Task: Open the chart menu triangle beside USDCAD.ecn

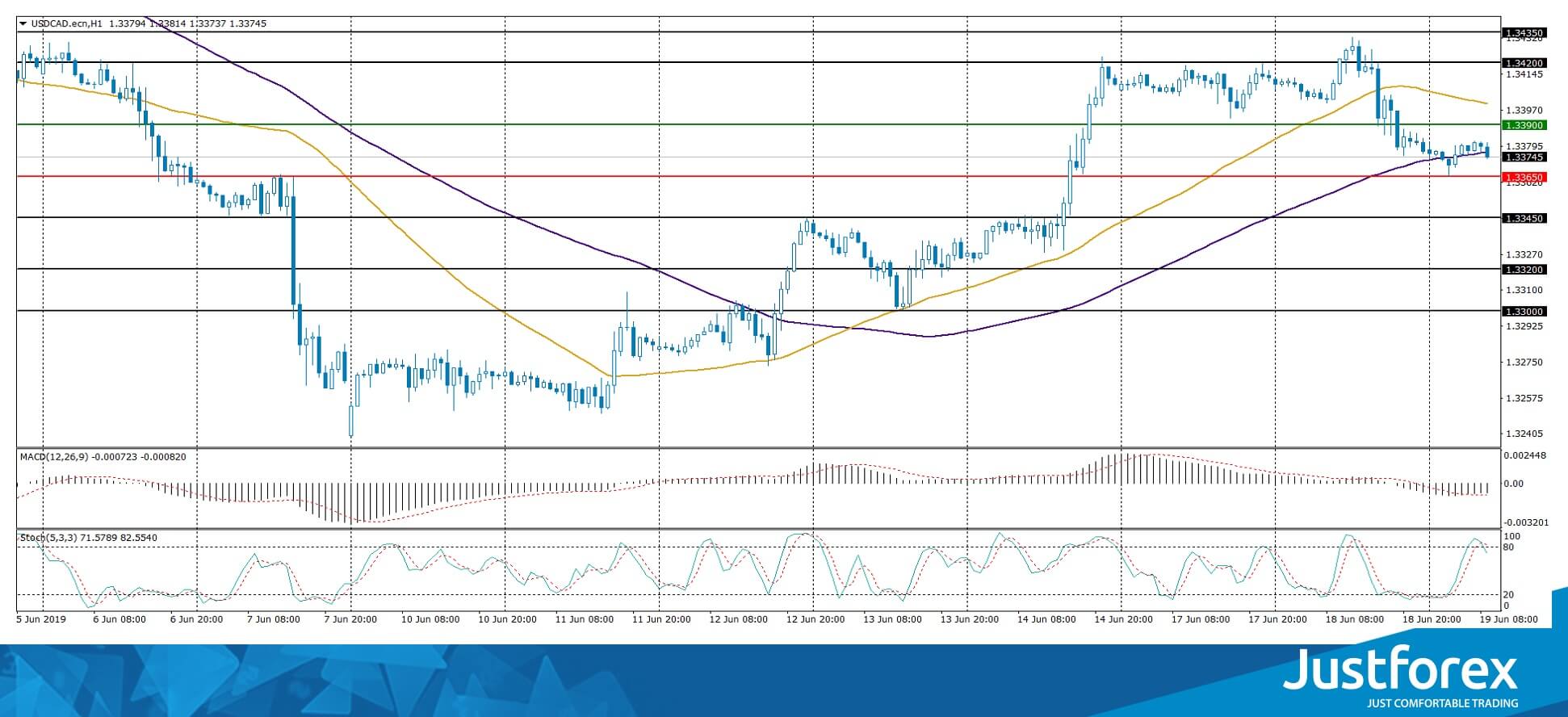Action: point(23,24)
